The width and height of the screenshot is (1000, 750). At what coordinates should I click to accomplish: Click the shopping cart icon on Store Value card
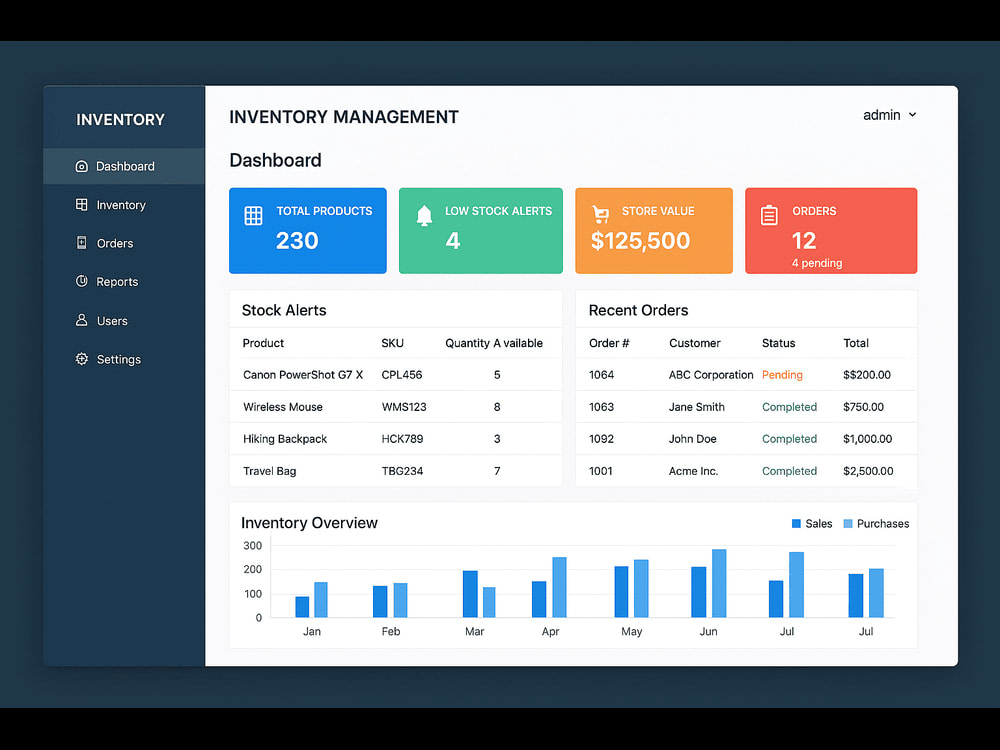coord(600,214)
